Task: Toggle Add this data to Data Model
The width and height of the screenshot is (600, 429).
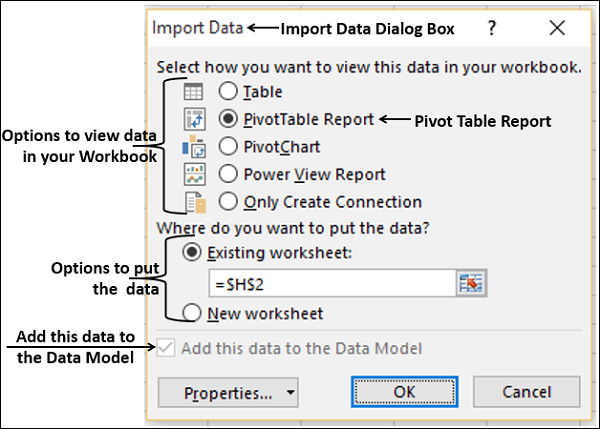Action: 166,348
